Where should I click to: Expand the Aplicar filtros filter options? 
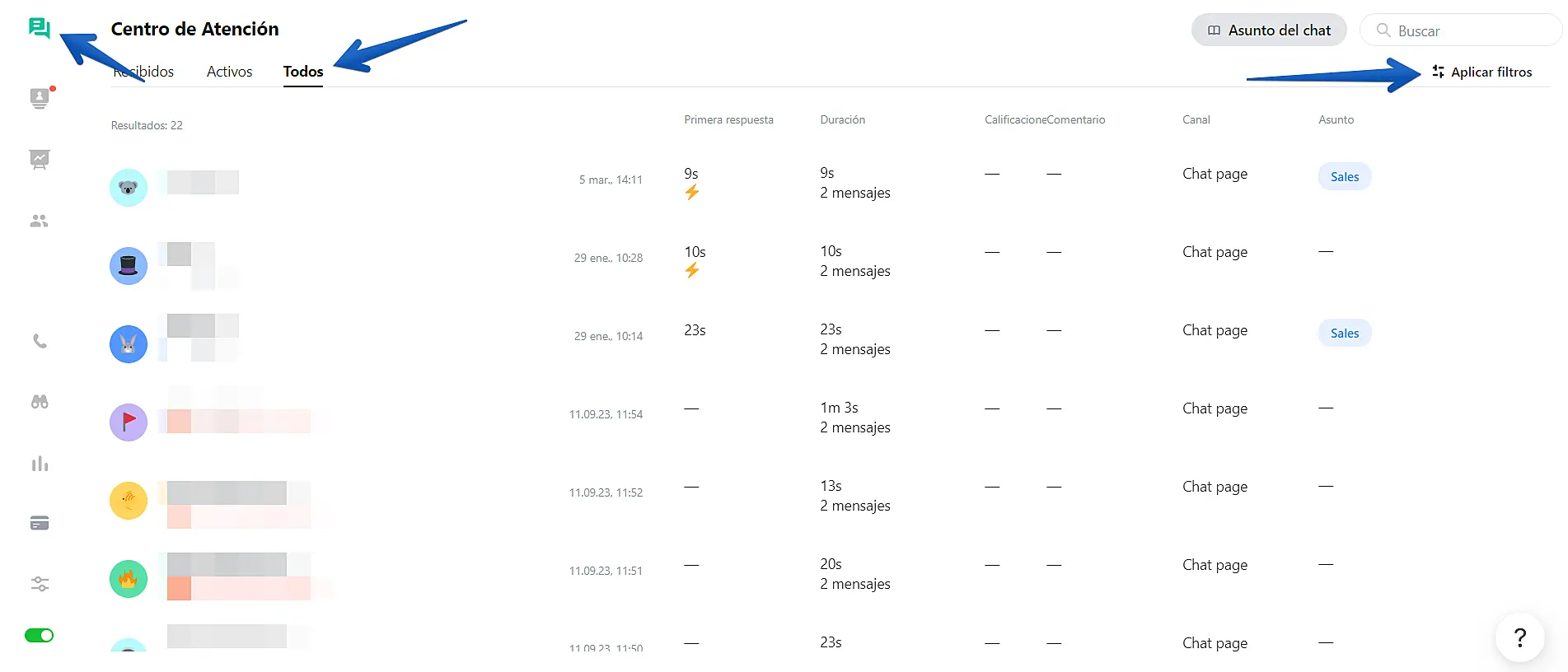tap(1482, 72)
